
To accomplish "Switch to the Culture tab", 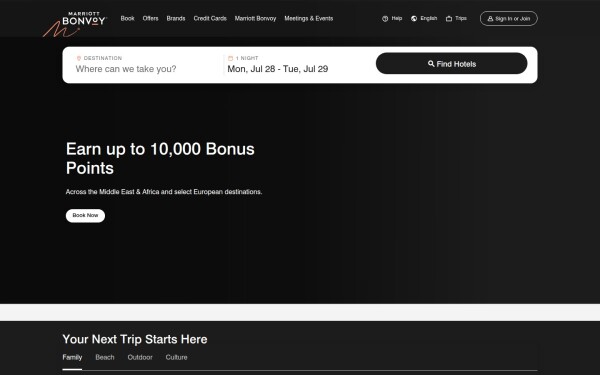I will 176,357.
